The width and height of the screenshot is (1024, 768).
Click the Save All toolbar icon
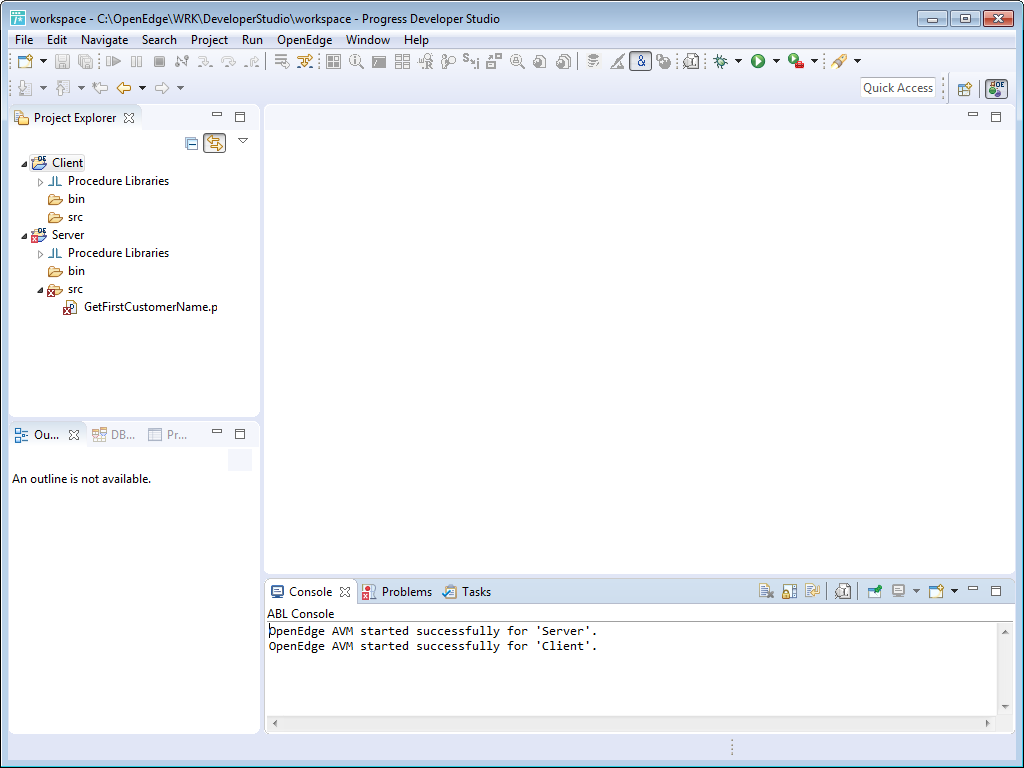coord(85,61)
